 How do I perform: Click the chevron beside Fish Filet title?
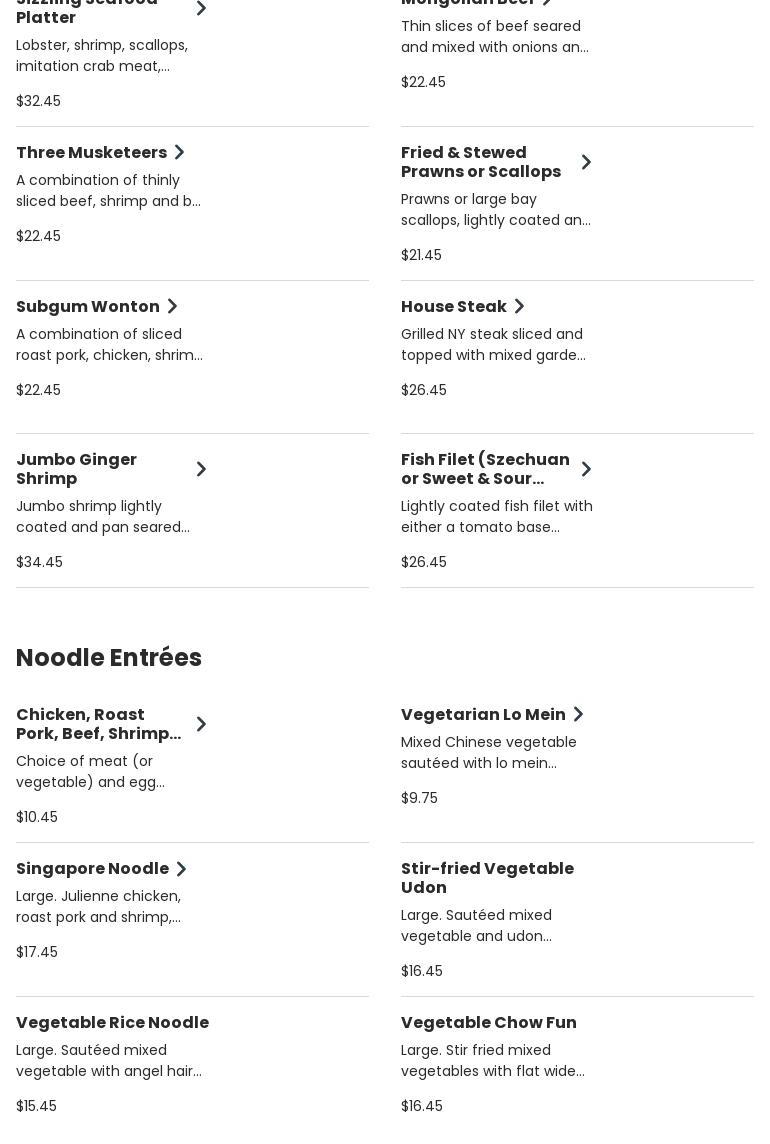[586, 469]
